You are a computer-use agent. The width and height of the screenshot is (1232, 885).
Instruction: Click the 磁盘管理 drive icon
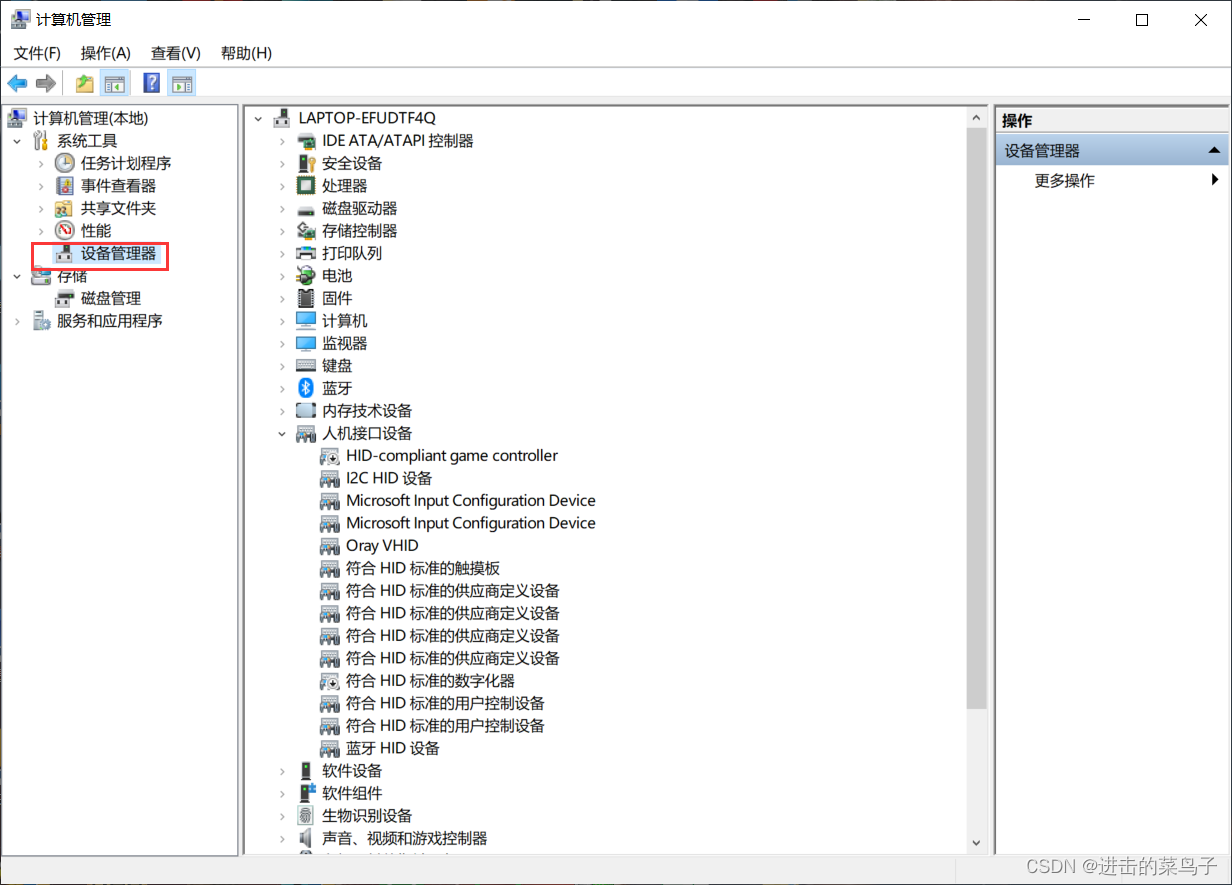pyautogui.click(x=64, y=298)
